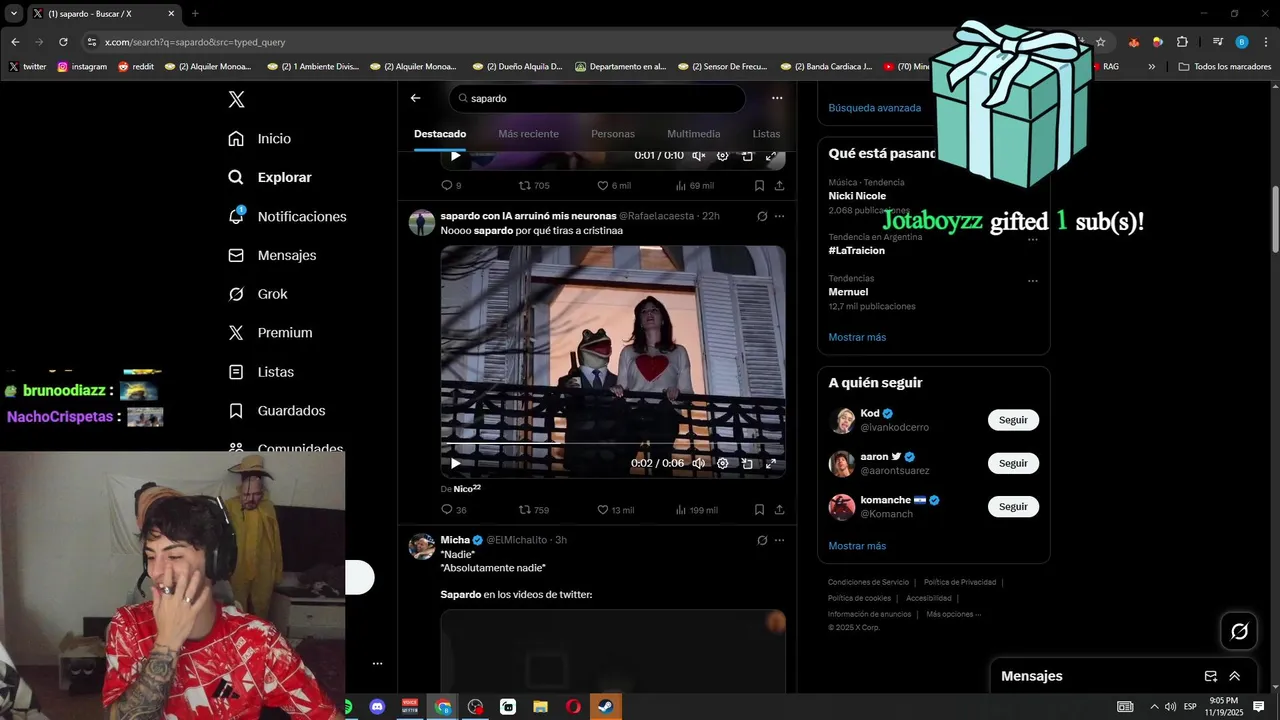1280x720 pixels.
Task: Expand Windows system tray hidden icons
Action: [1154, 707]
